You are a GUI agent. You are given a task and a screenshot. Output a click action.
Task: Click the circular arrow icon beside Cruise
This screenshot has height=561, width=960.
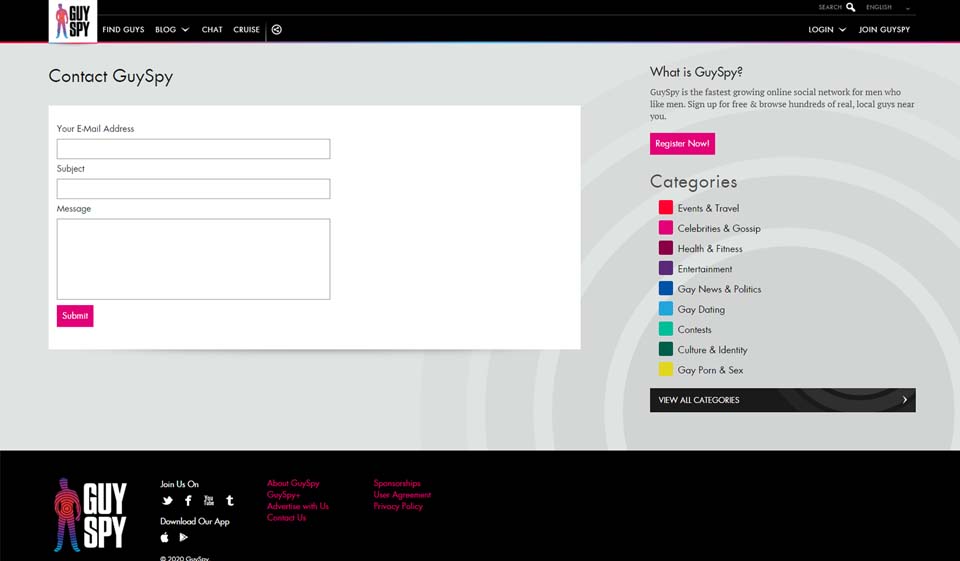277,30
